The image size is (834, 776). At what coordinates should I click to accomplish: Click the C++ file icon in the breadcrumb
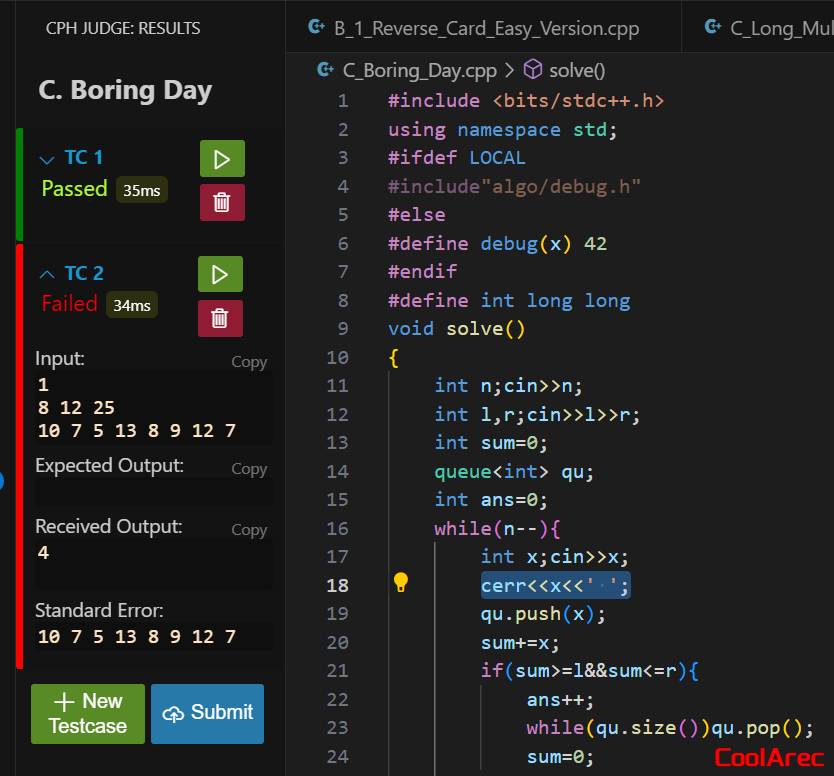[325, 70]
